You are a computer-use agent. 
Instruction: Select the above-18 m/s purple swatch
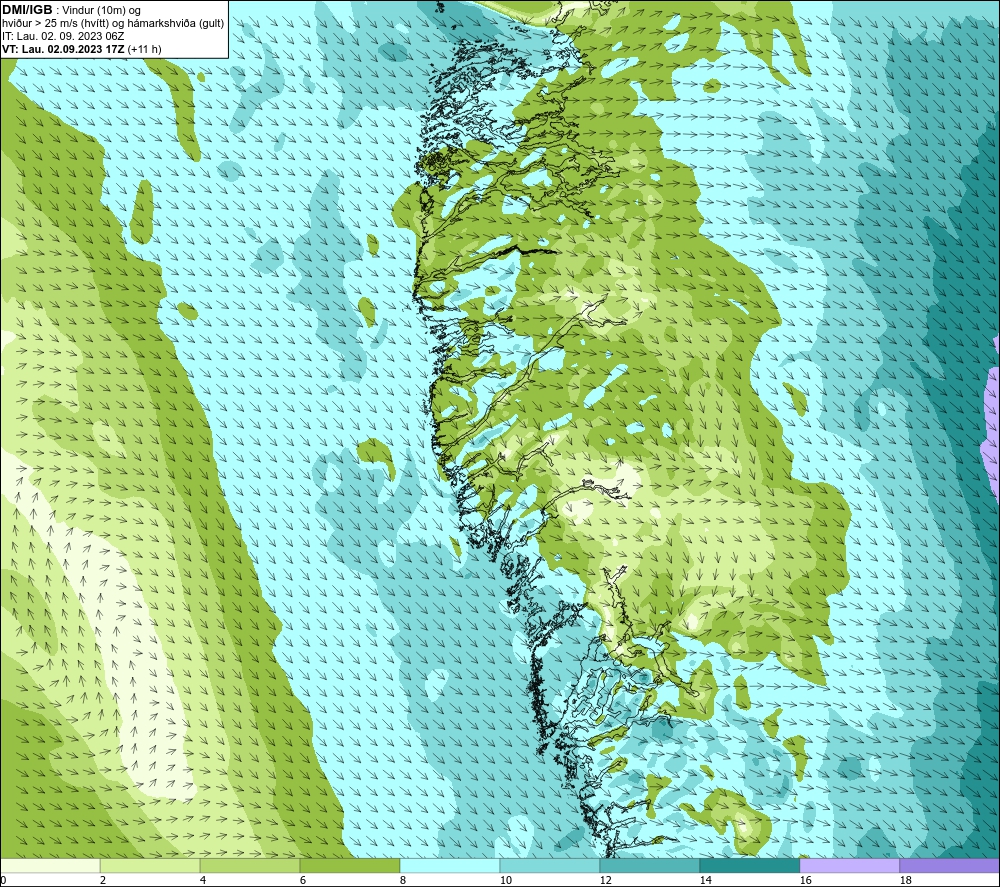click(x=949, y=865)
